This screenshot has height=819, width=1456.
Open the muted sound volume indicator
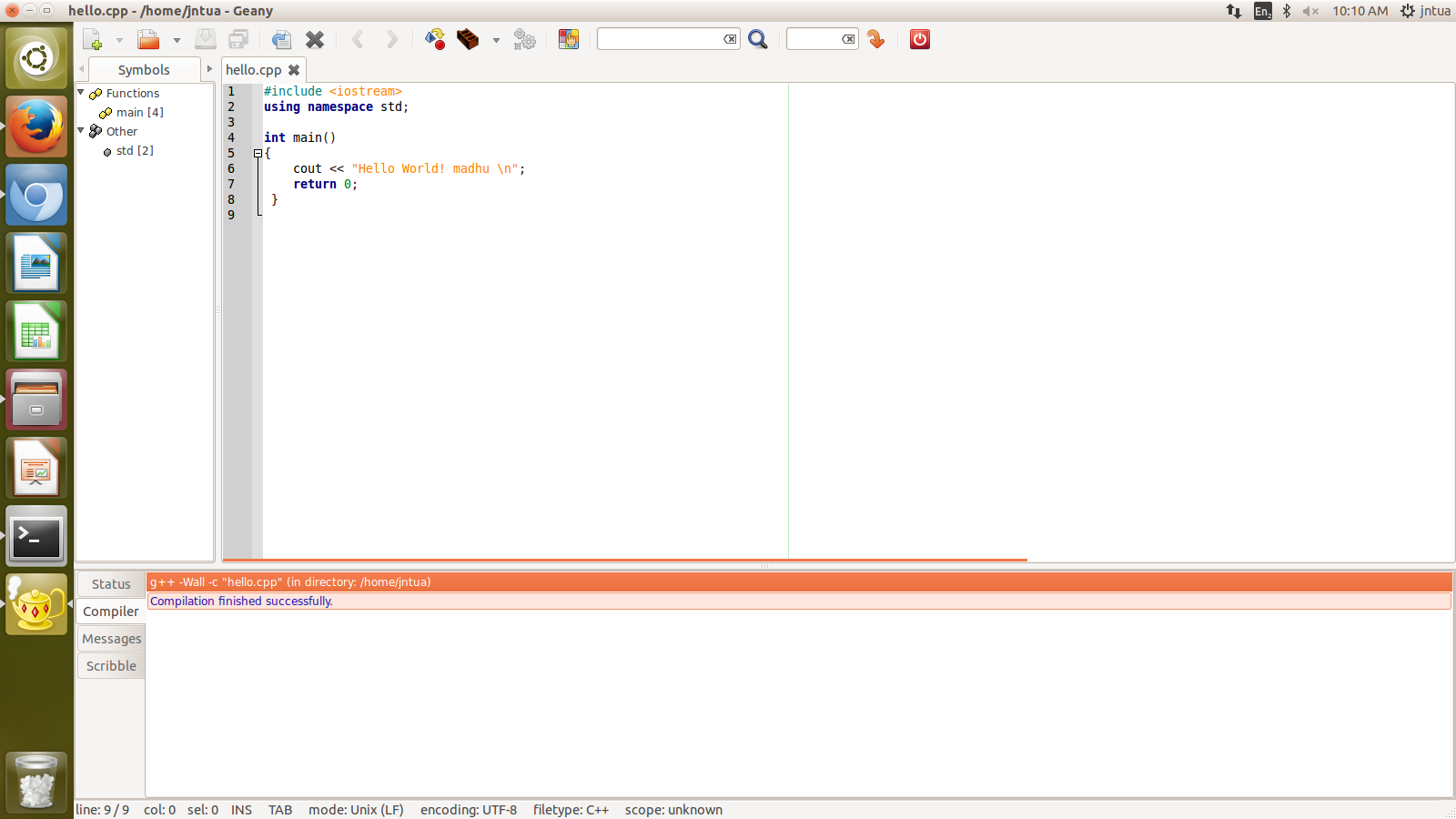(x=1310, y=11)
